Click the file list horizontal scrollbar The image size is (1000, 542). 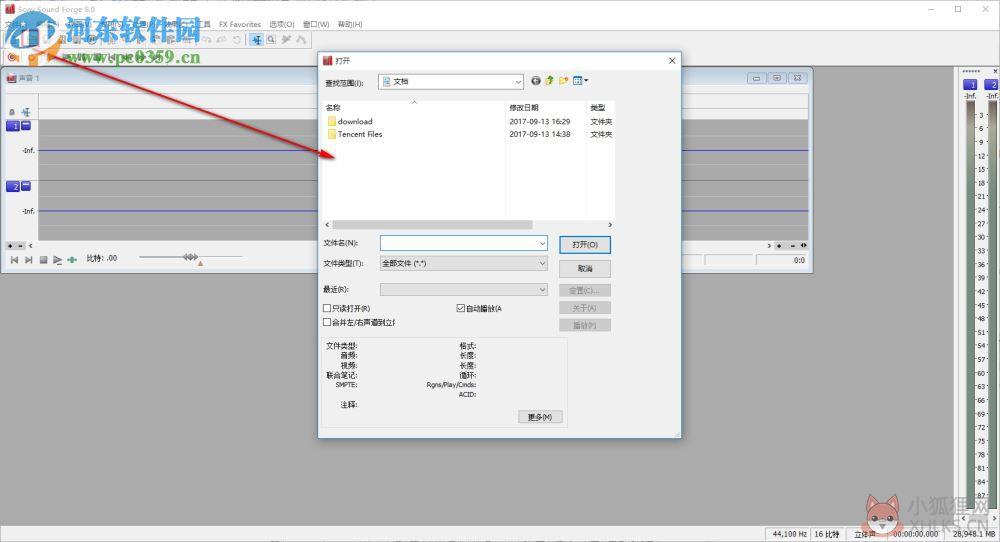(432, 224)
